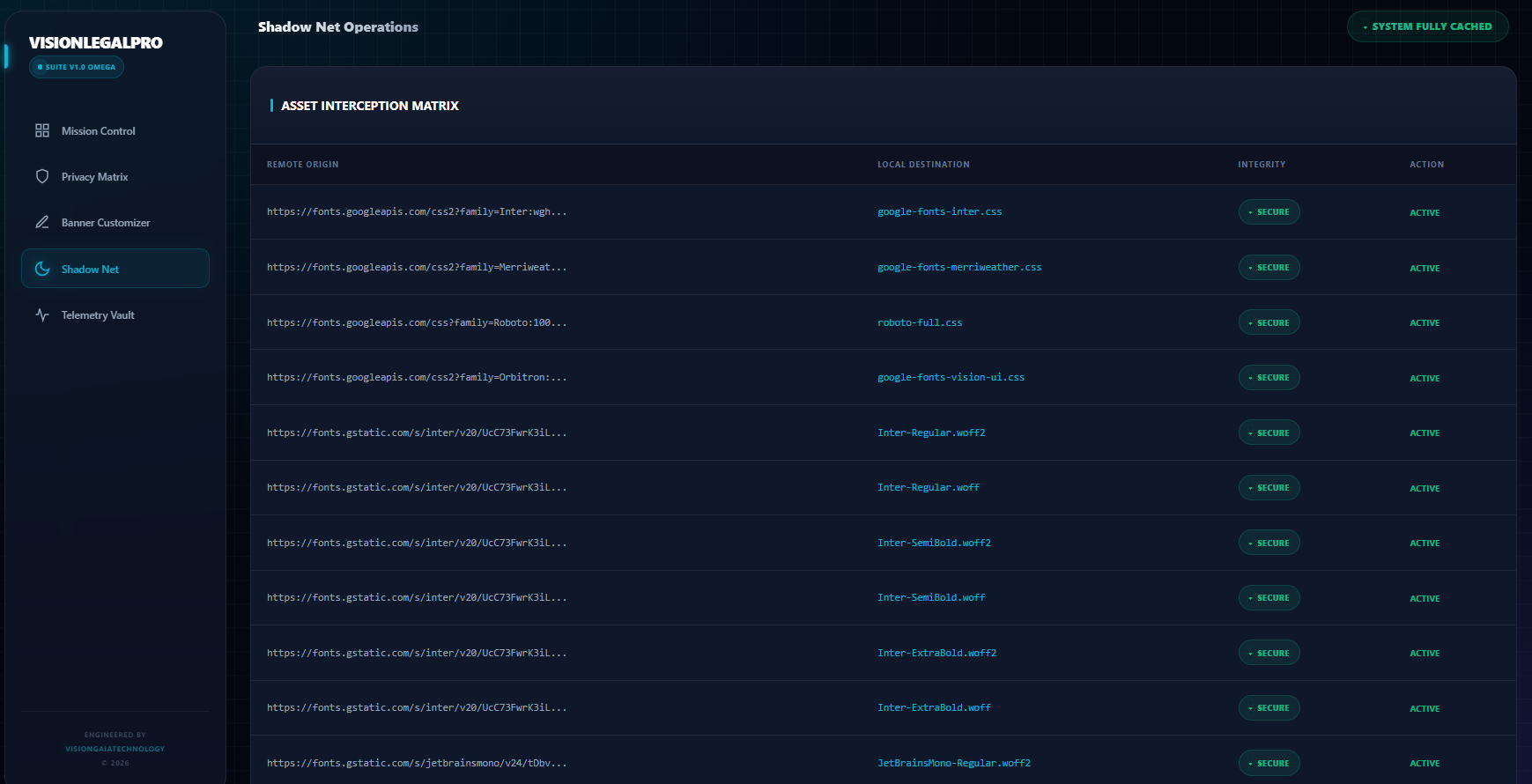
Task: Select the google-fonts-merriweather.css destination
Action: coord(959,267)
